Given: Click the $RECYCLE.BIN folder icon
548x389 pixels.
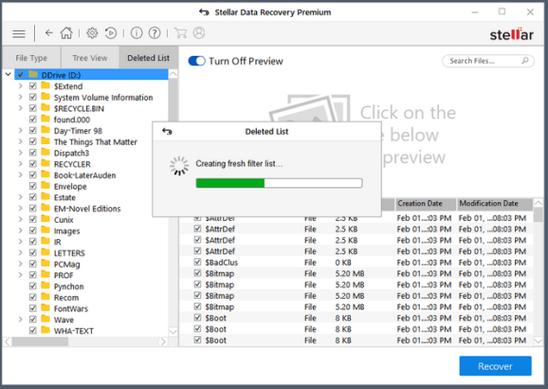Looking at the screenshot, I should [x=45, y=108].
